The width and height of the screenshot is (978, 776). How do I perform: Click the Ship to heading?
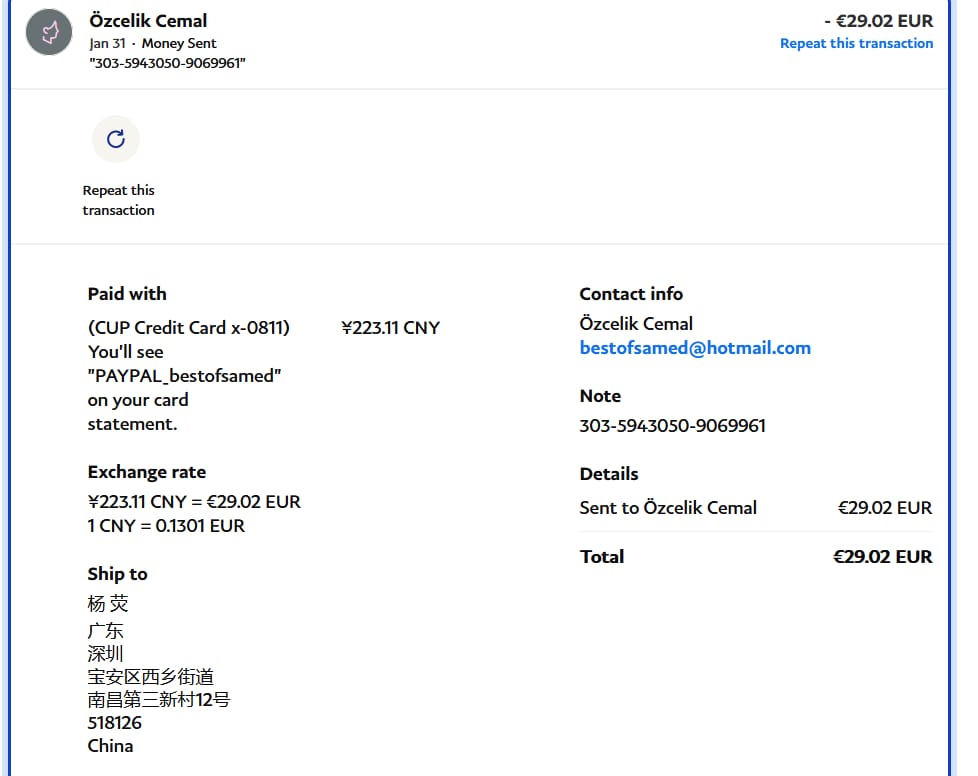tap(117, 574)
